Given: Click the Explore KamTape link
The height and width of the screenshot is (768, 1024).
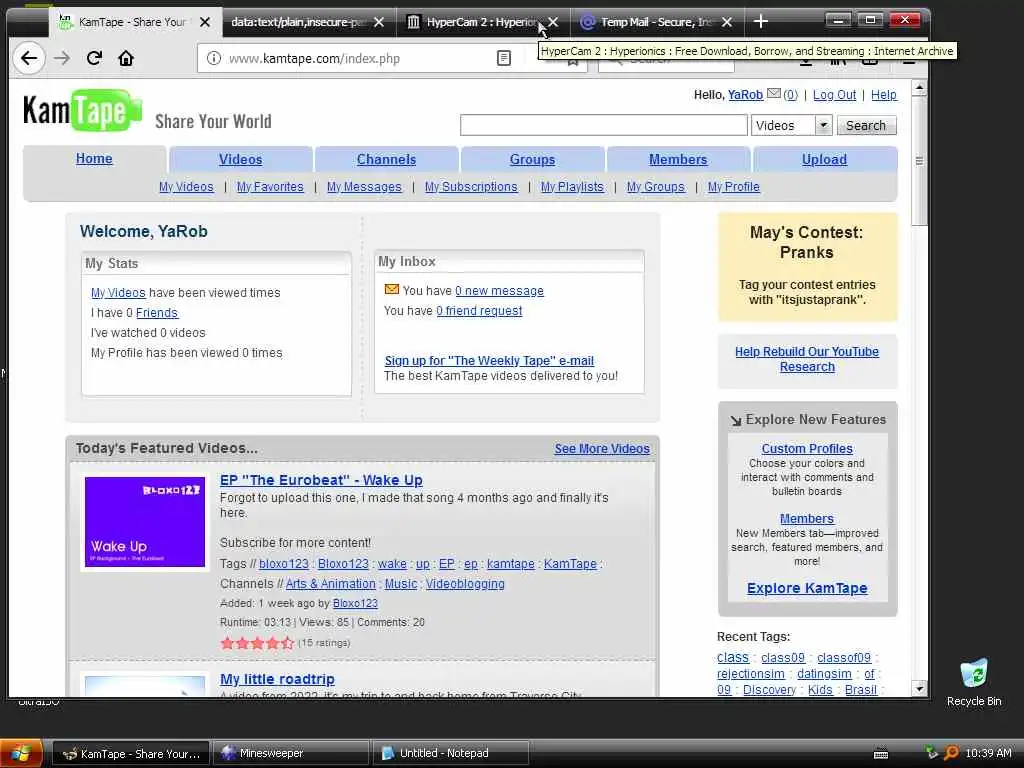Looking at the screenshot, I should click(x=807, y=588).
